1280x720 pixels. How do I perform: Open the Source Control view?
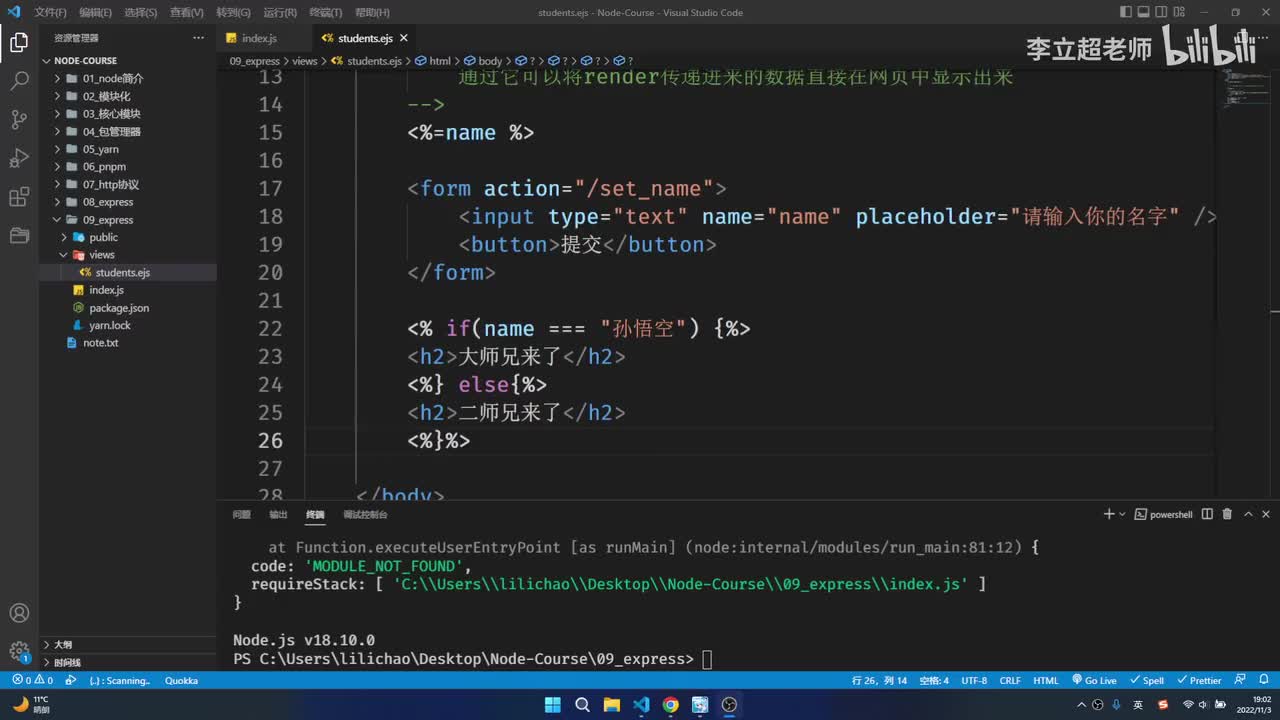coord(19,120)
